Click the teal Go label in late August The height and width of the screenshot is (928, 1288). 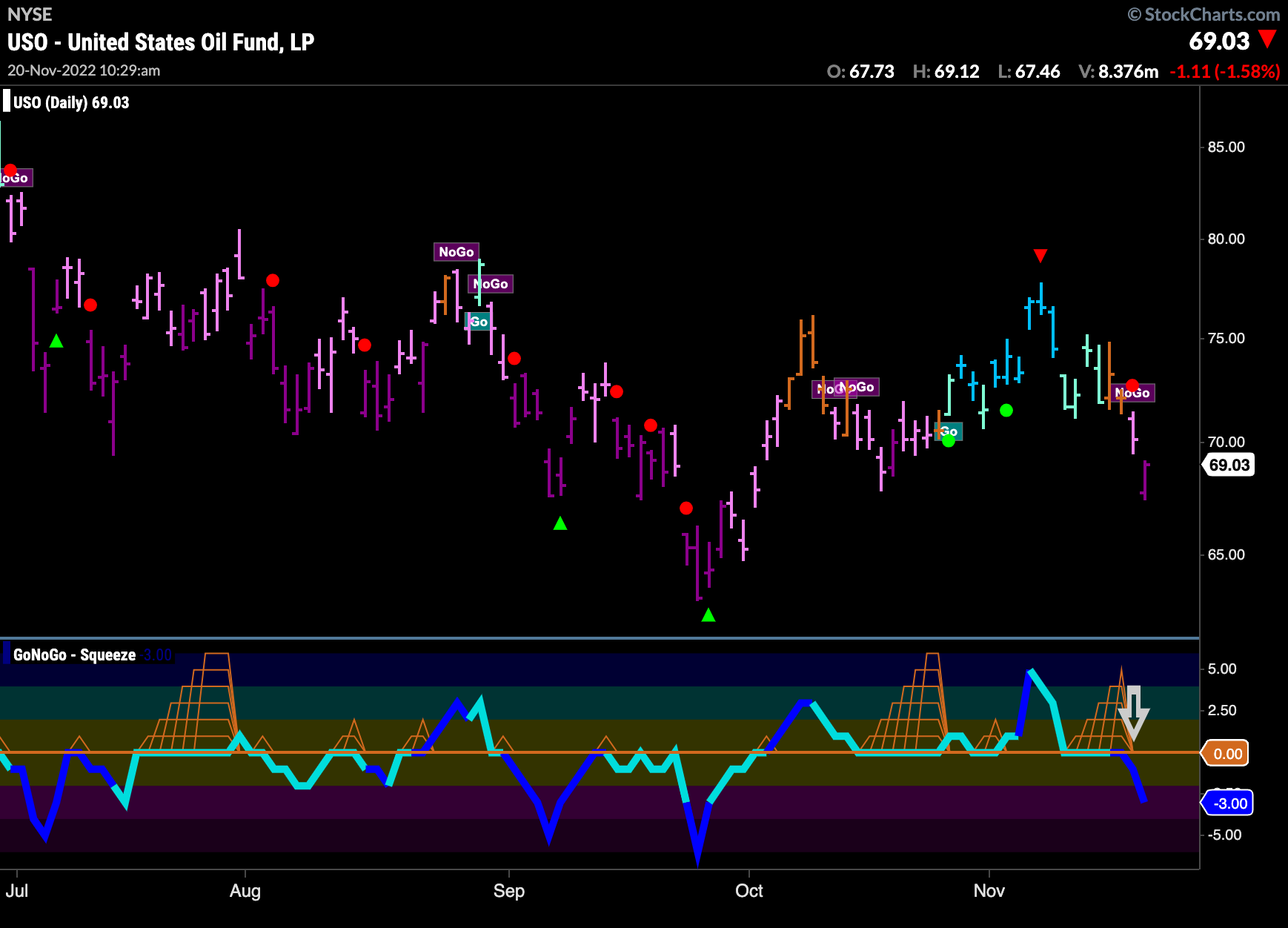pos(478,321)
